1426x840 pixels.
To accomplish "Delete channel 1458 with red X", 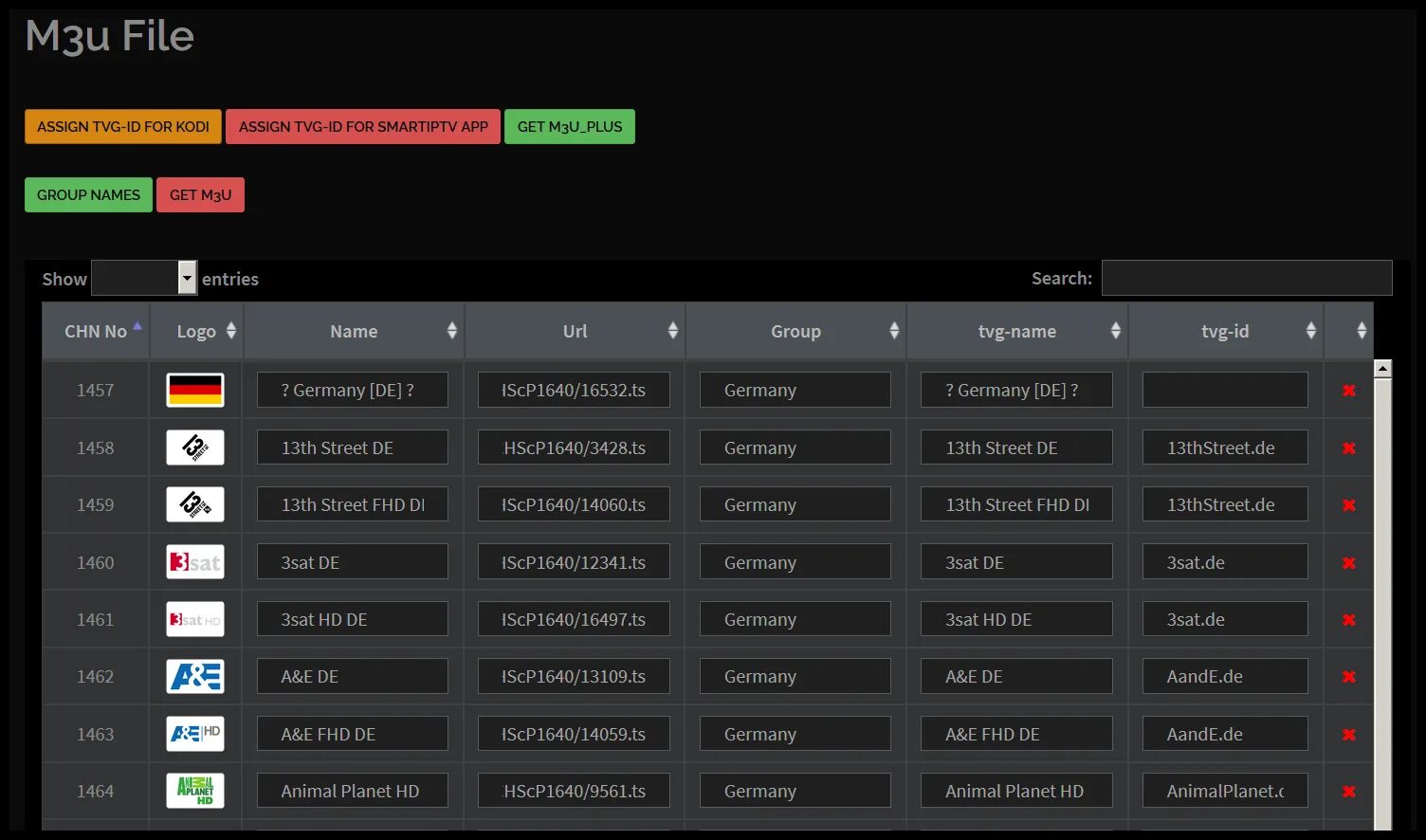I will tap(1348, 448).
